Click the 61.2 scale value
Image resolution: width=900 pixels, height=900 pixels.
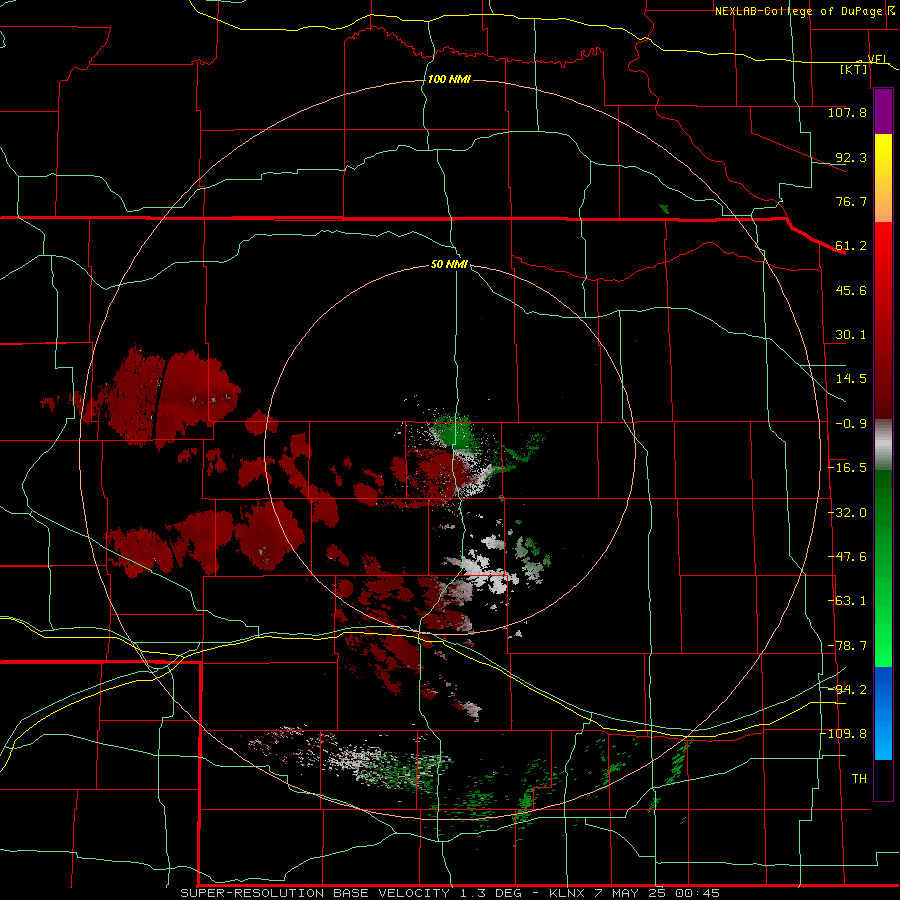click(x=851, y=246)
